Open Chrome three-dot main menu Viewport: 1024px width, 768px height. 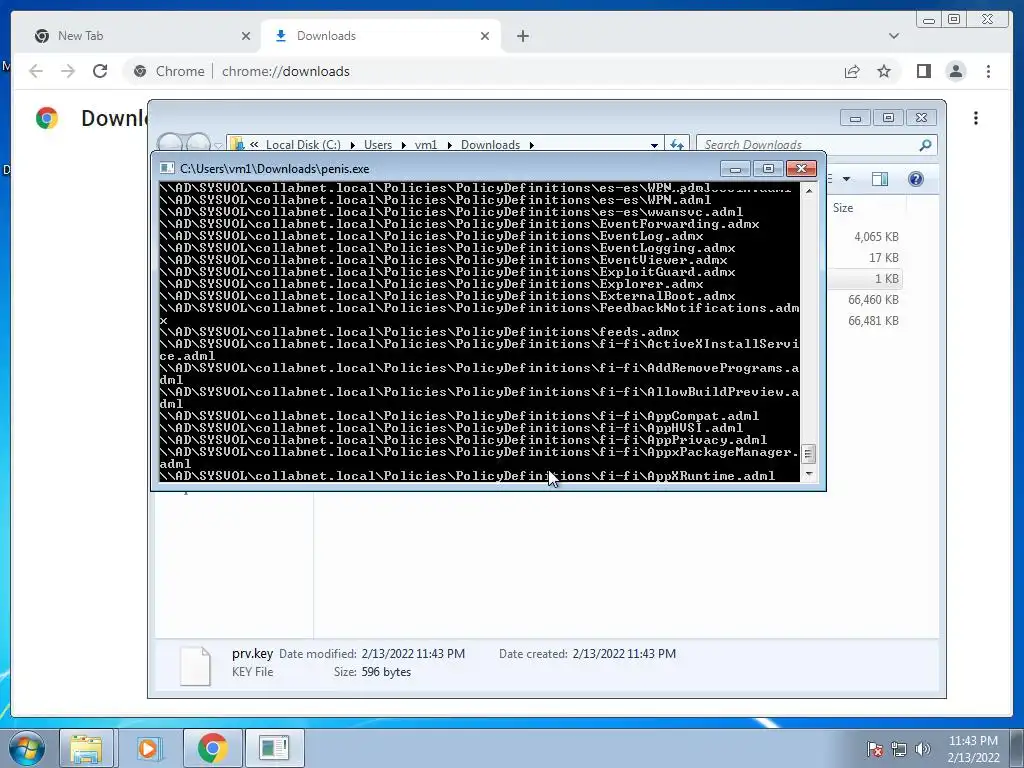[x=988, y=71]
